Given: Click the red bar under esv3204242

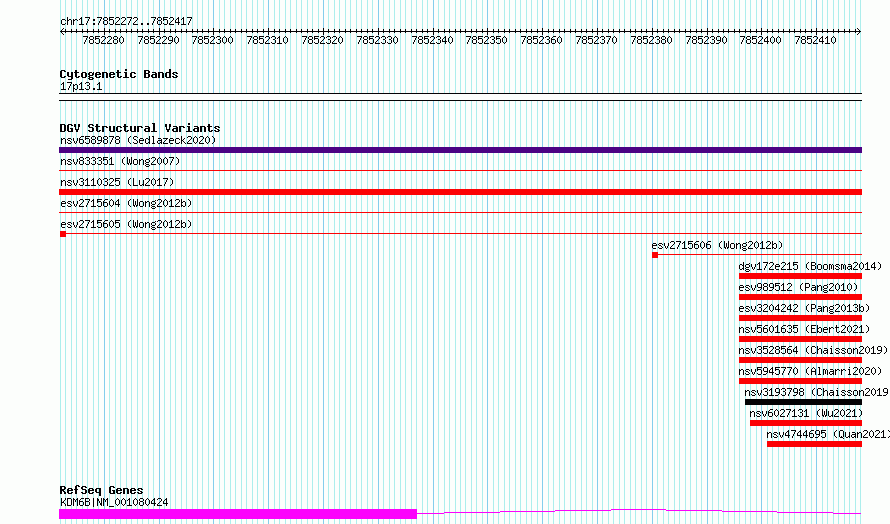Looking at the screenshot, I should [800, 318].
